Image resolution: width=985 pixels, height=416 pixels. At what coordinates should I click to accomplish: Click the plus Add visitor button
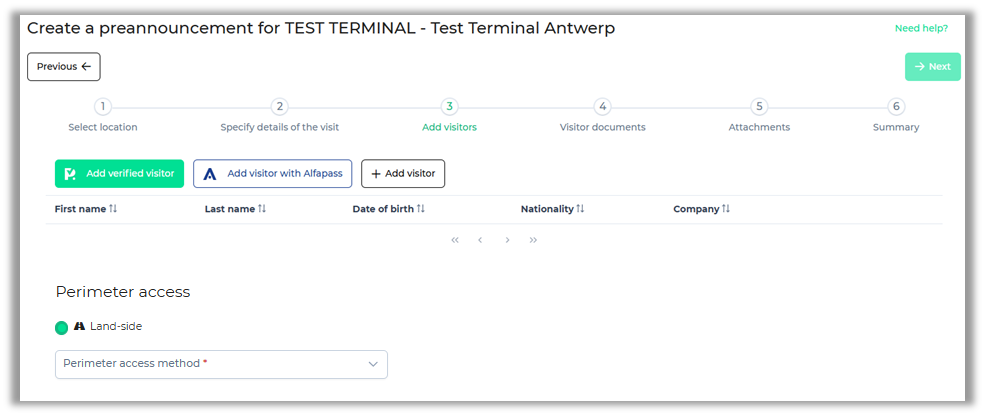[x=403, y=174]
